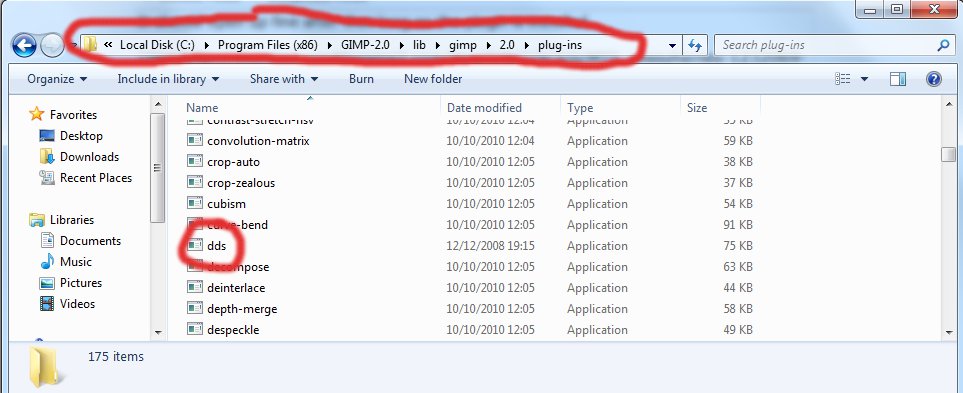Viewport: 963px width, 393px height.
Task: Click the Desktop icon in sidebar
Action: [x=47, y=136]
